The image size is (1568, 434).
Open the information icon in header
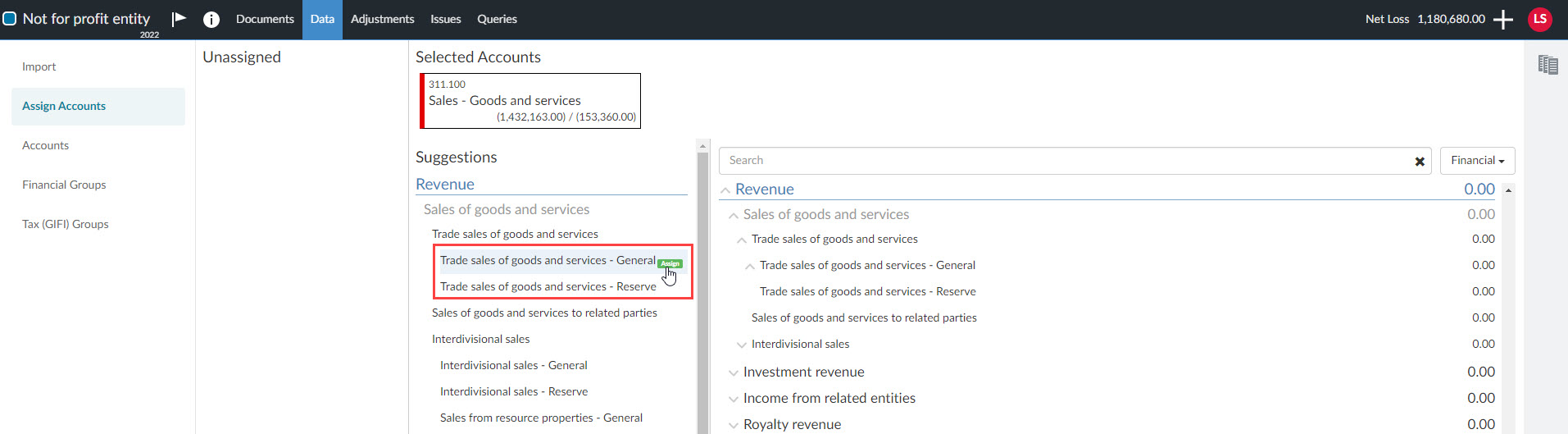coord(211,20)
